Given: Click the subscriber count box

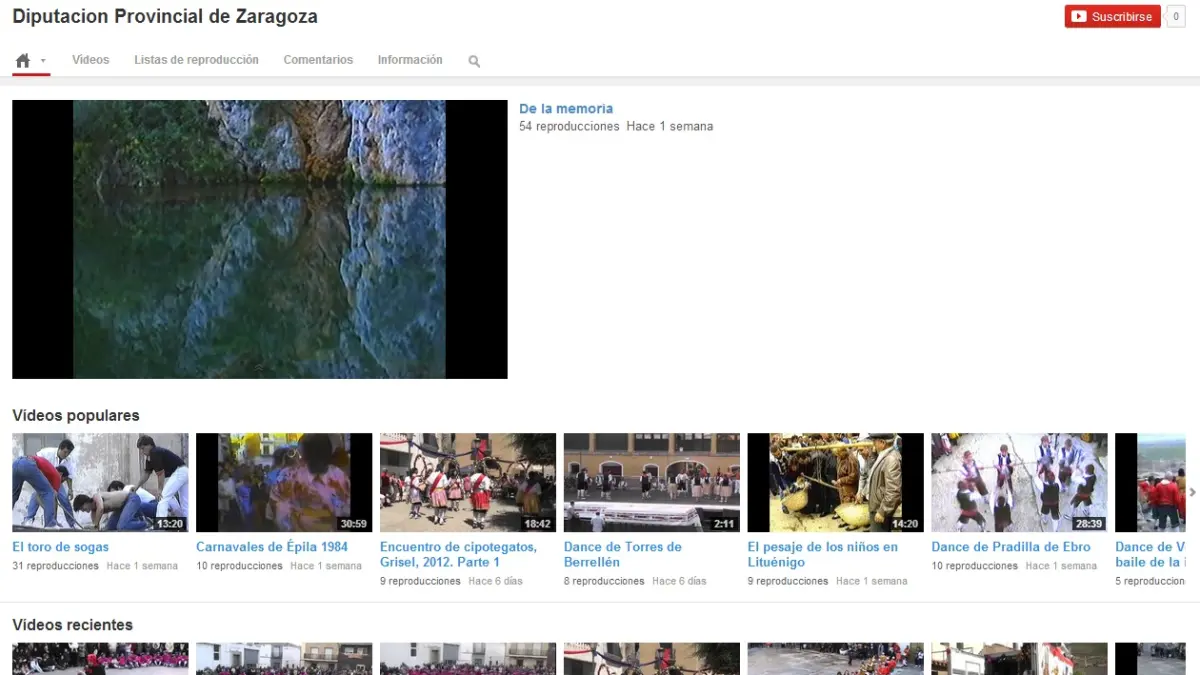Looking at the screenshot, I should point(1176,16).
